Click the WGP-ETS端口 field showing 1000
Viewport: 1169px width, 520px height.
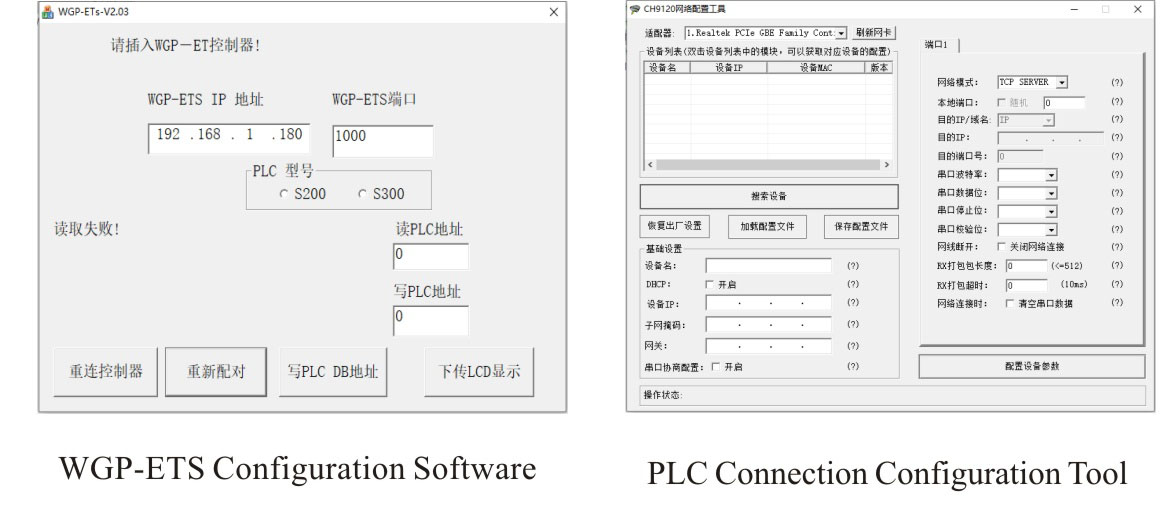(x=382, y=140)
